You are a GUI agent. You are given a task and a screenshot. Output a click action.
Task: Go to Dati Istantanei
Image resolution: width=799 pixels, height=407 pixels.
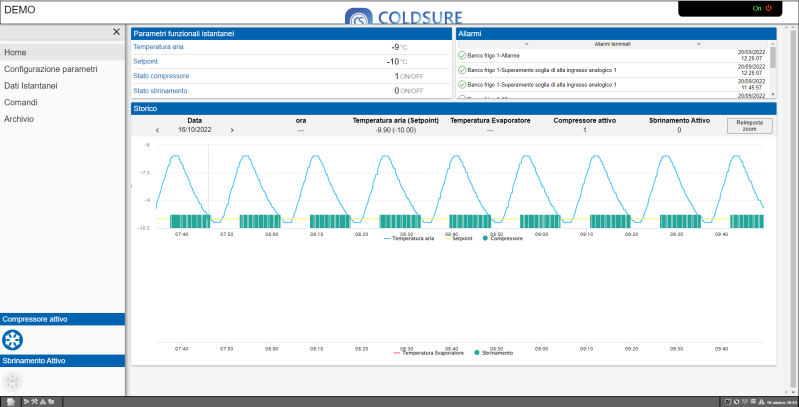click(x=62, y=86)
